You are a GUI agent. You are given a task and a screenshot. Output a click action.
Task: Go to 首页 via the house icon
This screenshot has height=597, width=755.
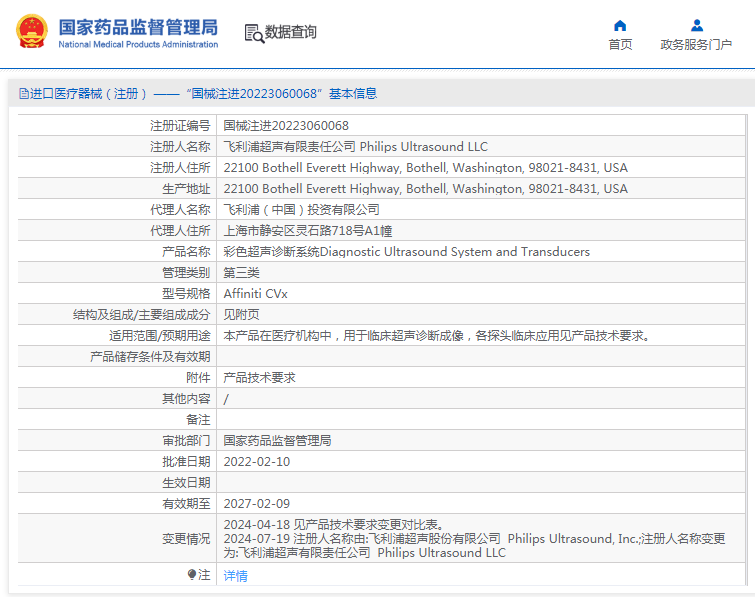pos(620,26)
